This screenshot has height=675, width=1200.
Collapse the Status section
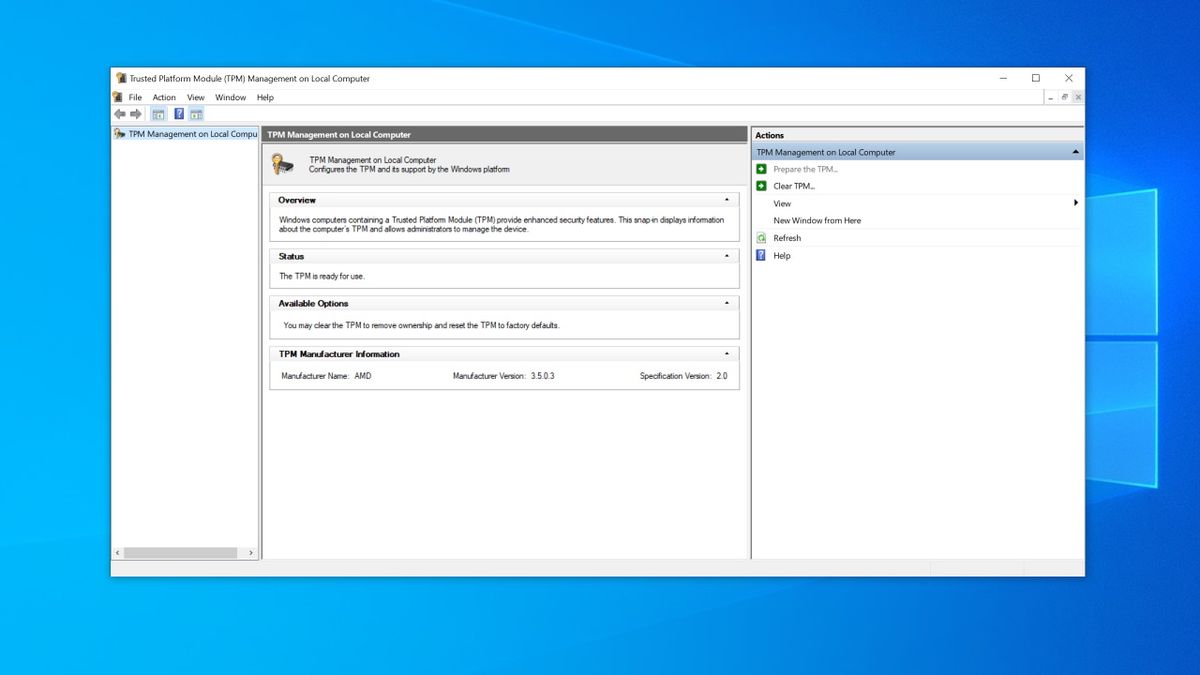pyautogui.click(x=728, y=256)
